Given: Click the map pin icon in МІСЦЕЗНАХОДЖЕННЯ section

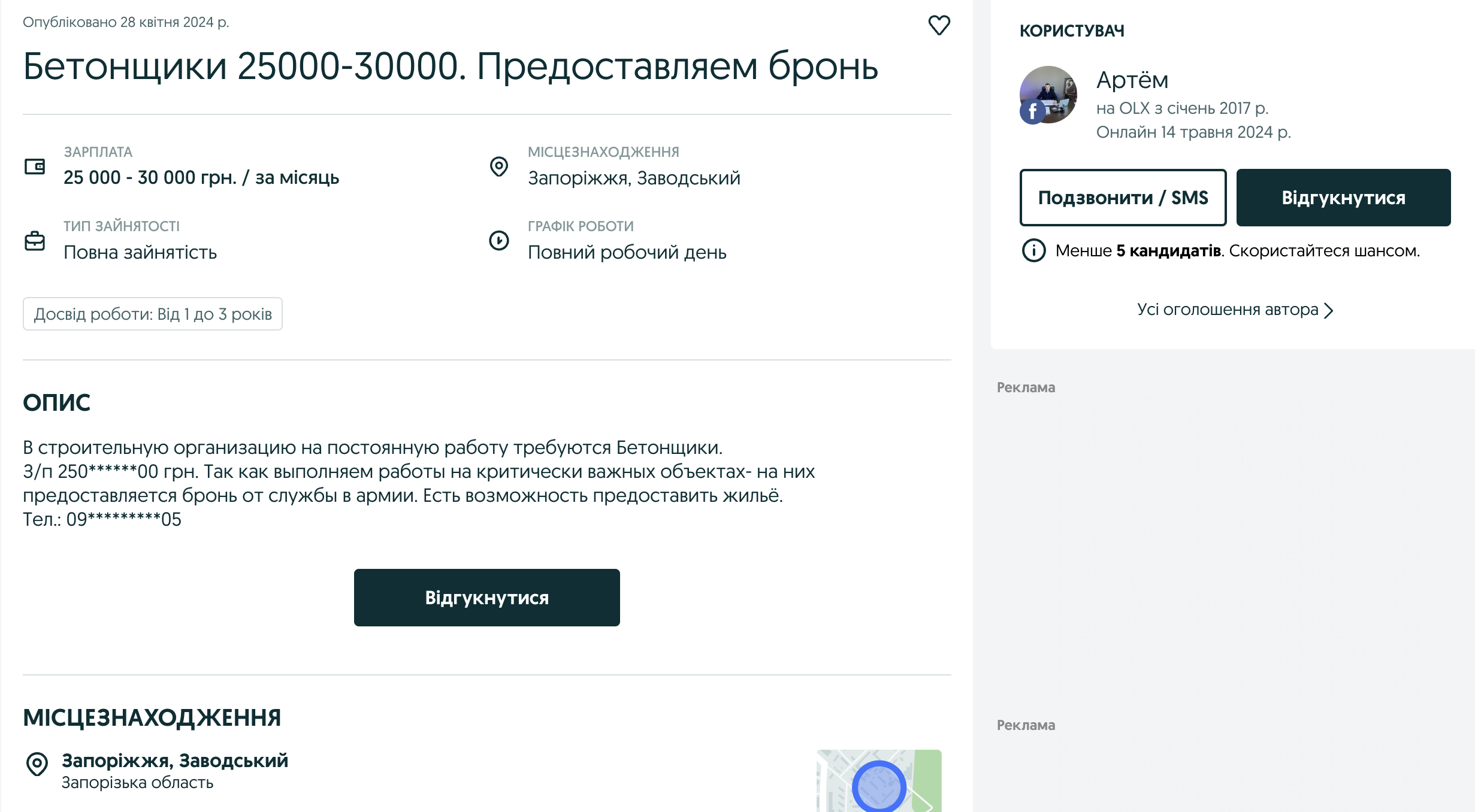Looking at the screenshot, I should (x=37, y=764).
